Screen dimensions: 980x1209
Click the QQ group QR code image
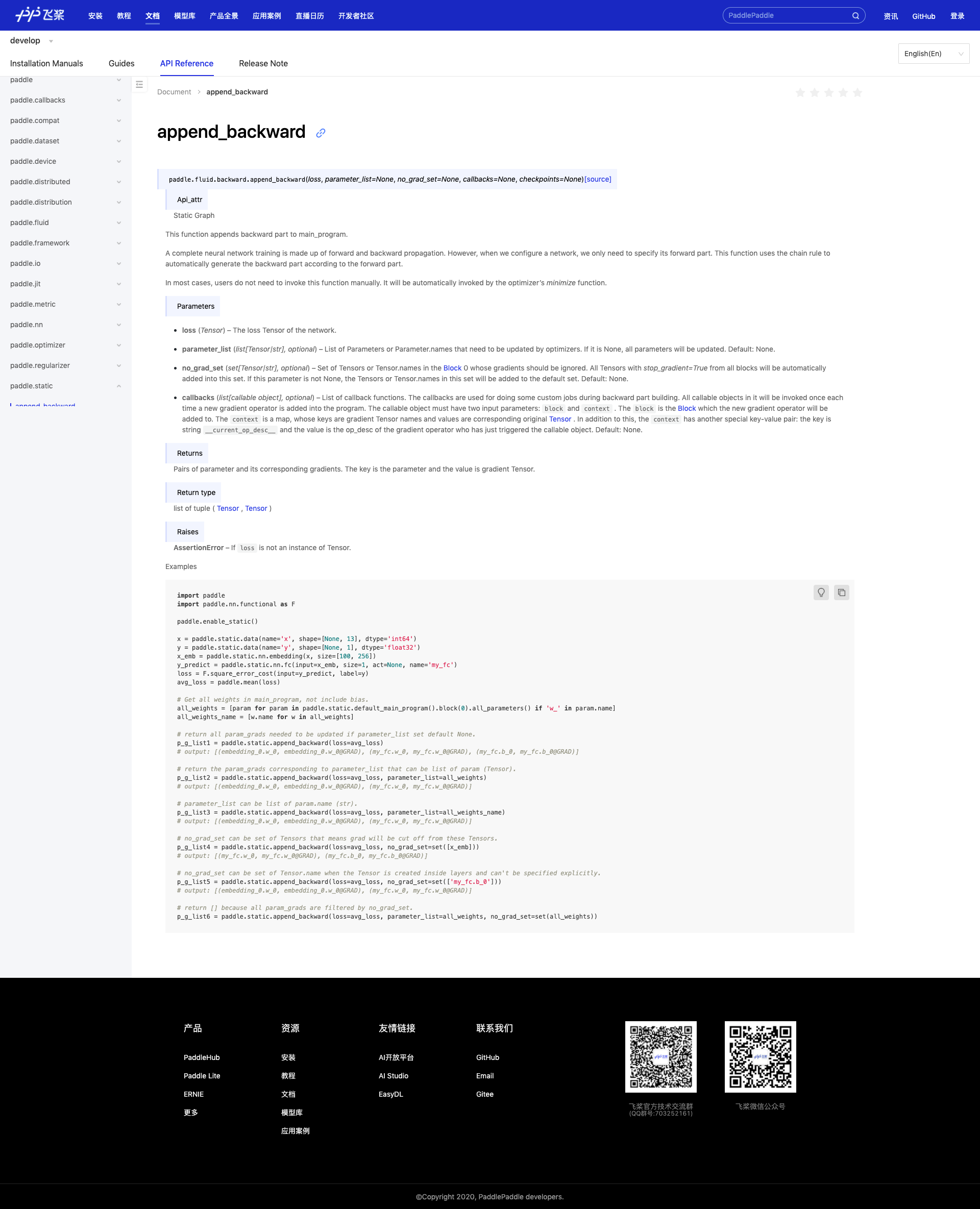660,1056
